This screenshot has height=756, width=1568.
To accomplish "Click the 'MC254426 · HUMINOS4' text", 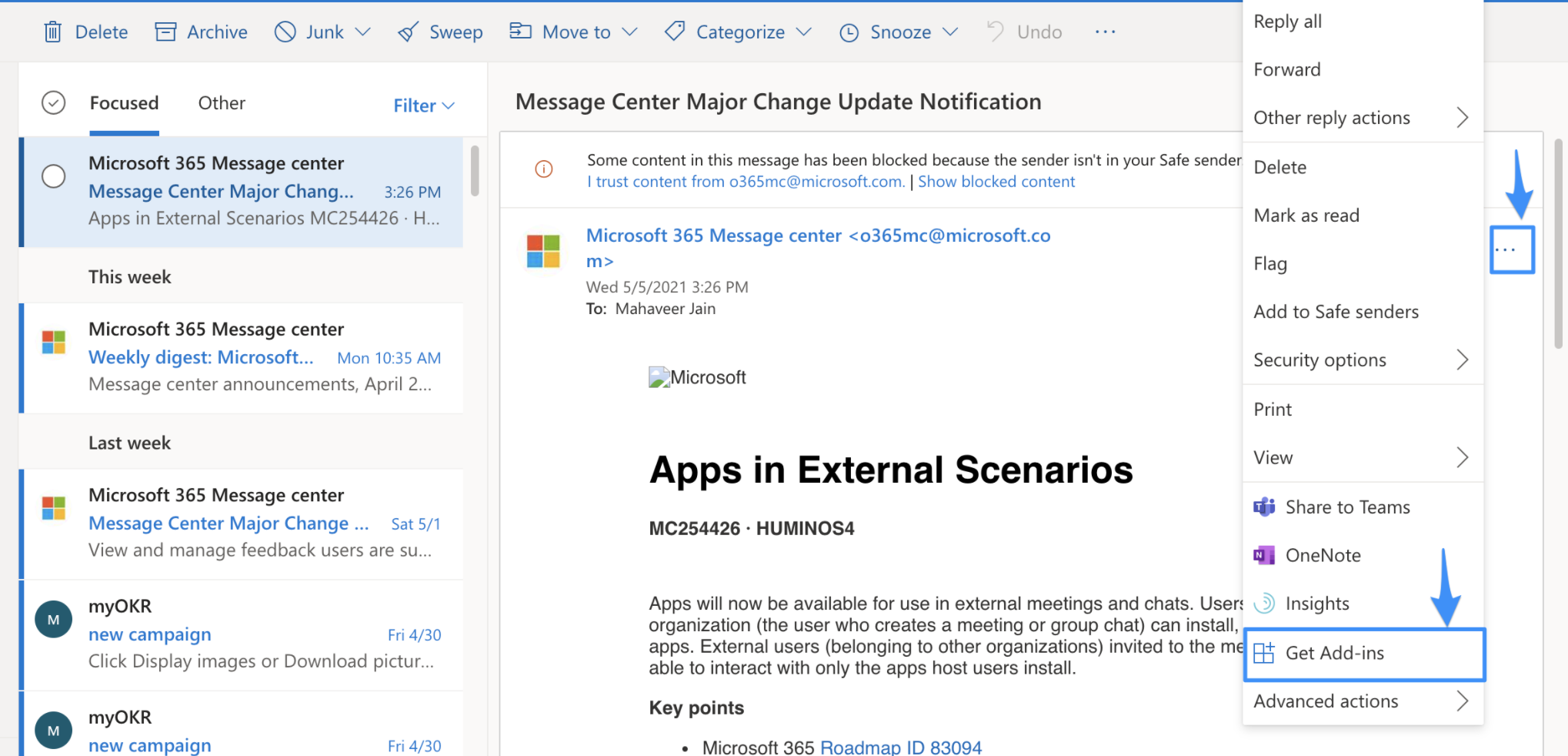I will (x=752, y=529).
